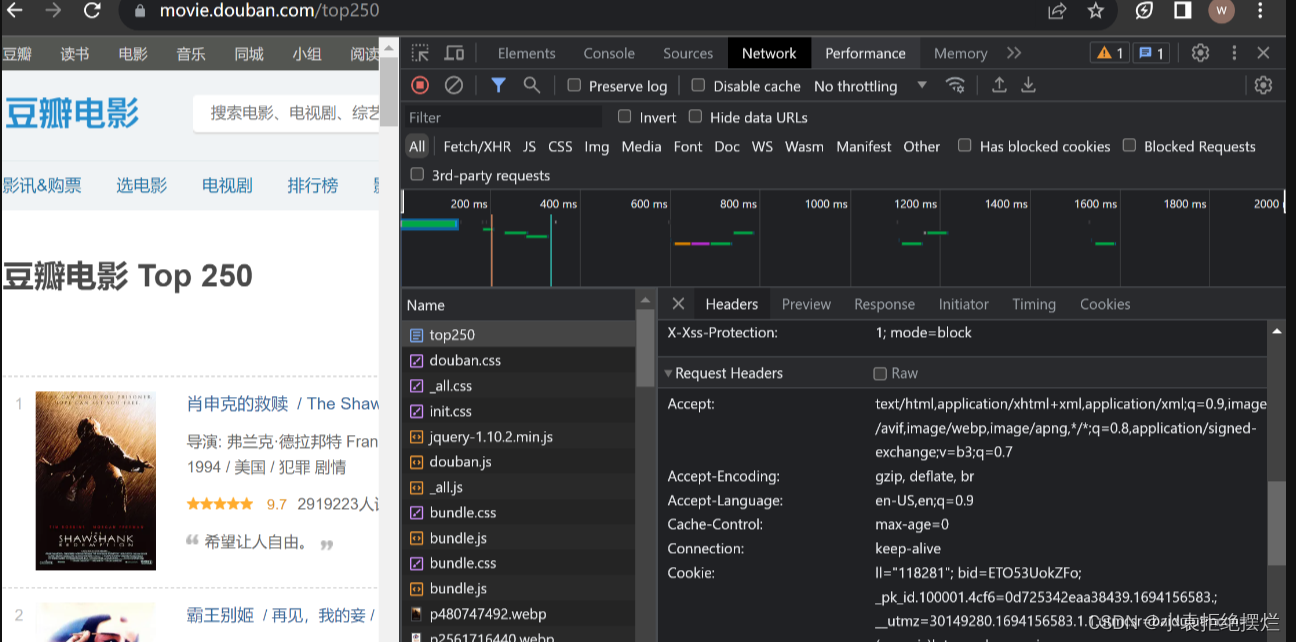1296x642 pixels.
Task: Filter requests by Doc type
Action: click(x=727, y=146)
